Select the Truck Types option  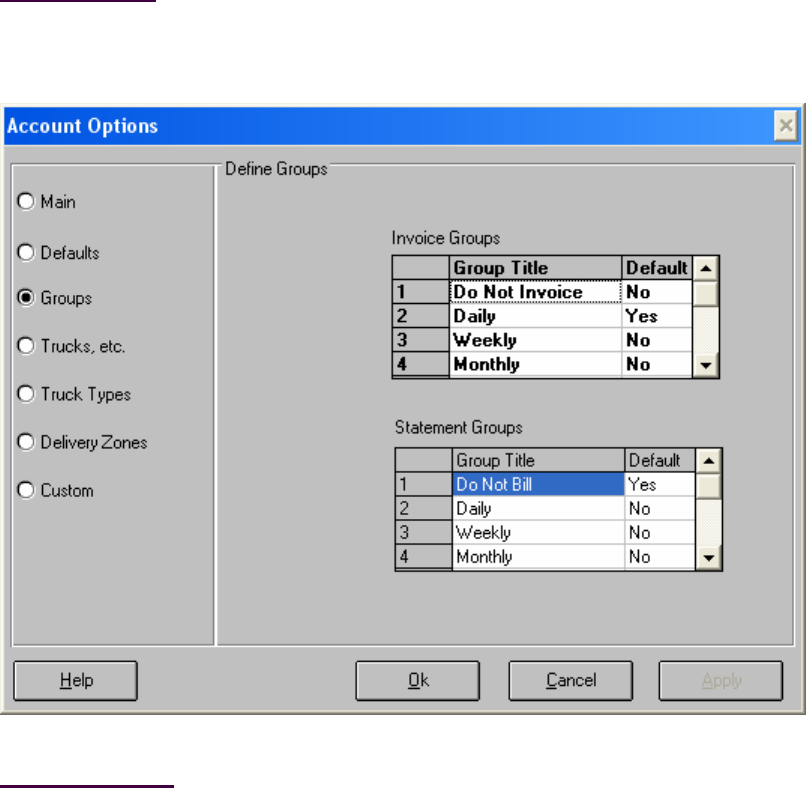(27, 394)
